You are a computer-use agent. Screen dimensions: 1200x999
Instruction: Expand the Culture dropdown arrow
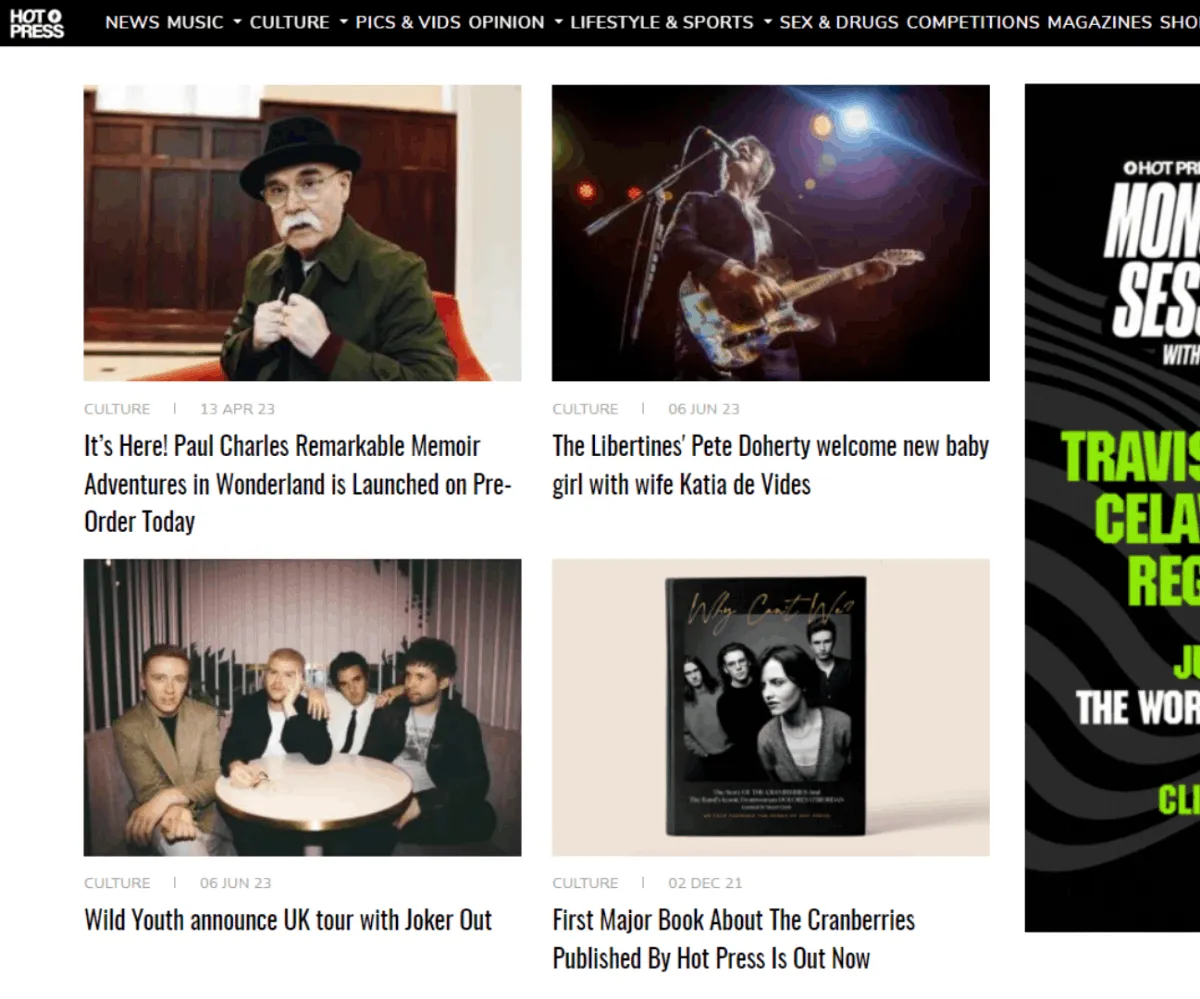coord(343,22)
